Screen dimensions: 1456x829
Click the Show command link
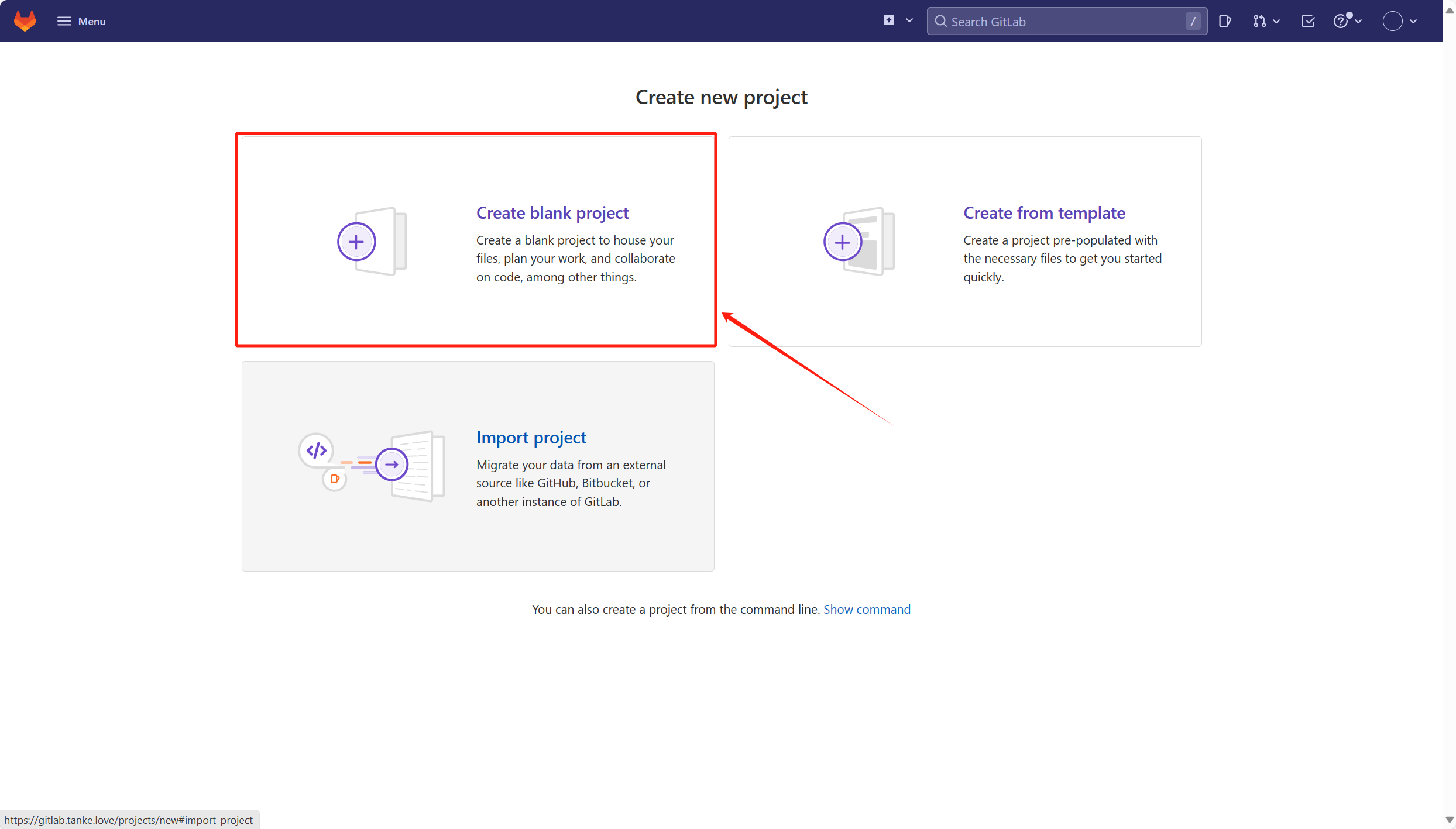click(867, 610)
